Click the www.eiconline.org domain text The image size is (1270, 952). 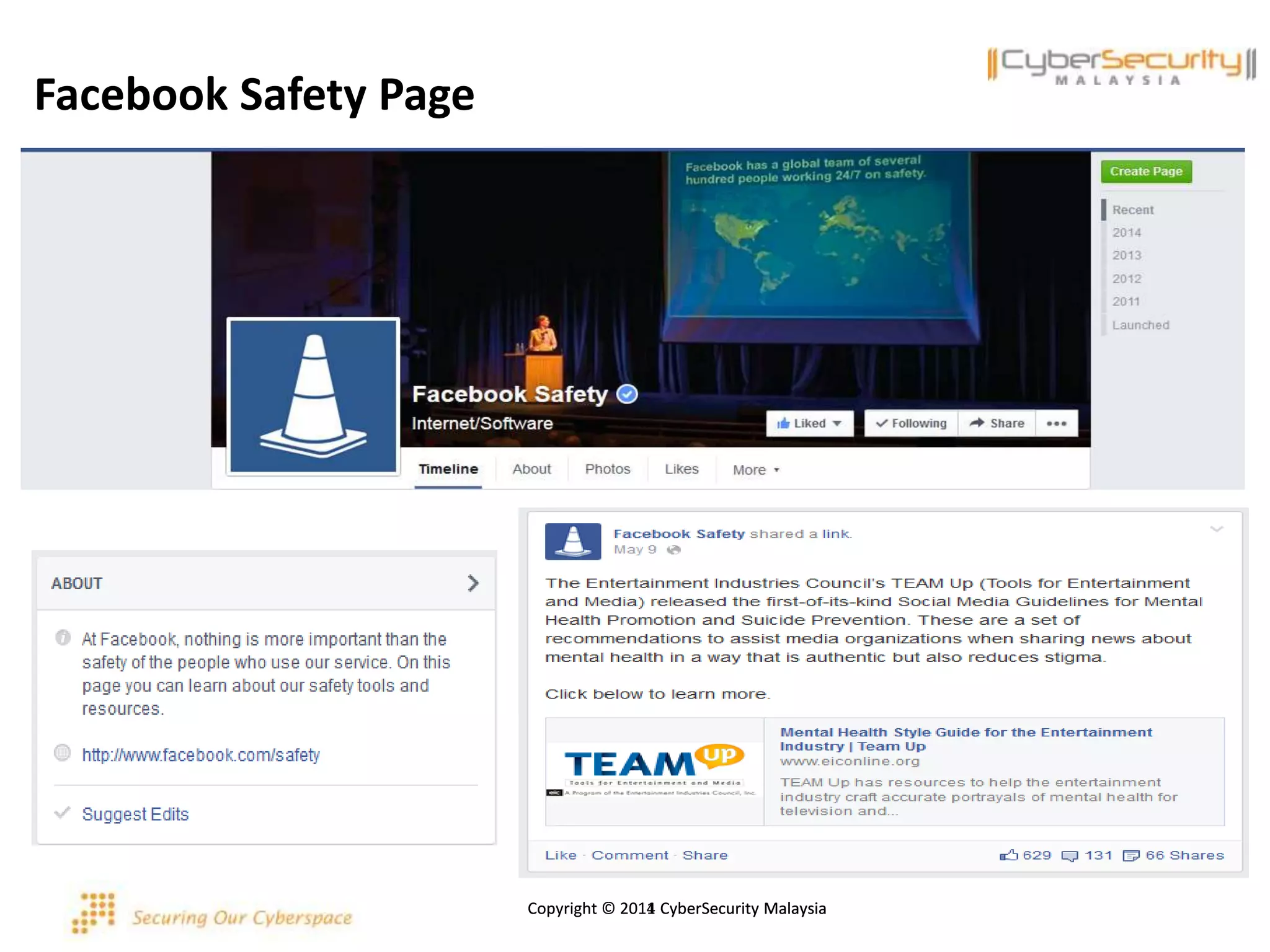850,761
